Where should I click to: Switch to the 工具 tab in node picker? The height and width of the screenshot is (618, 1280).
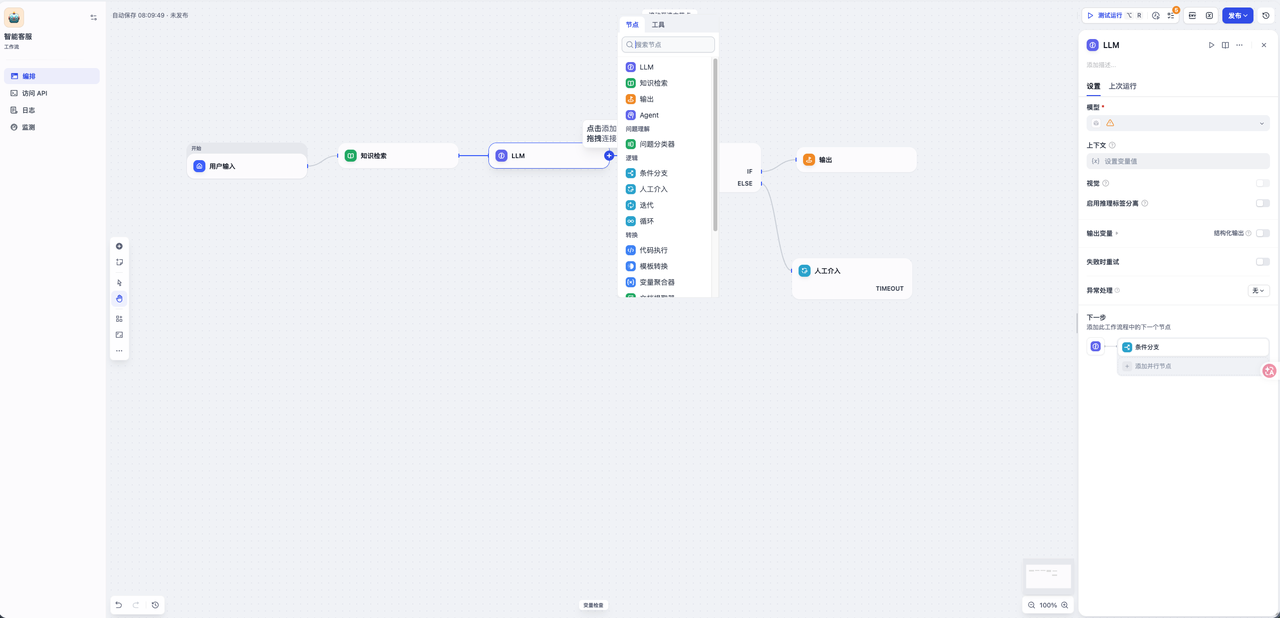point(658,25)
